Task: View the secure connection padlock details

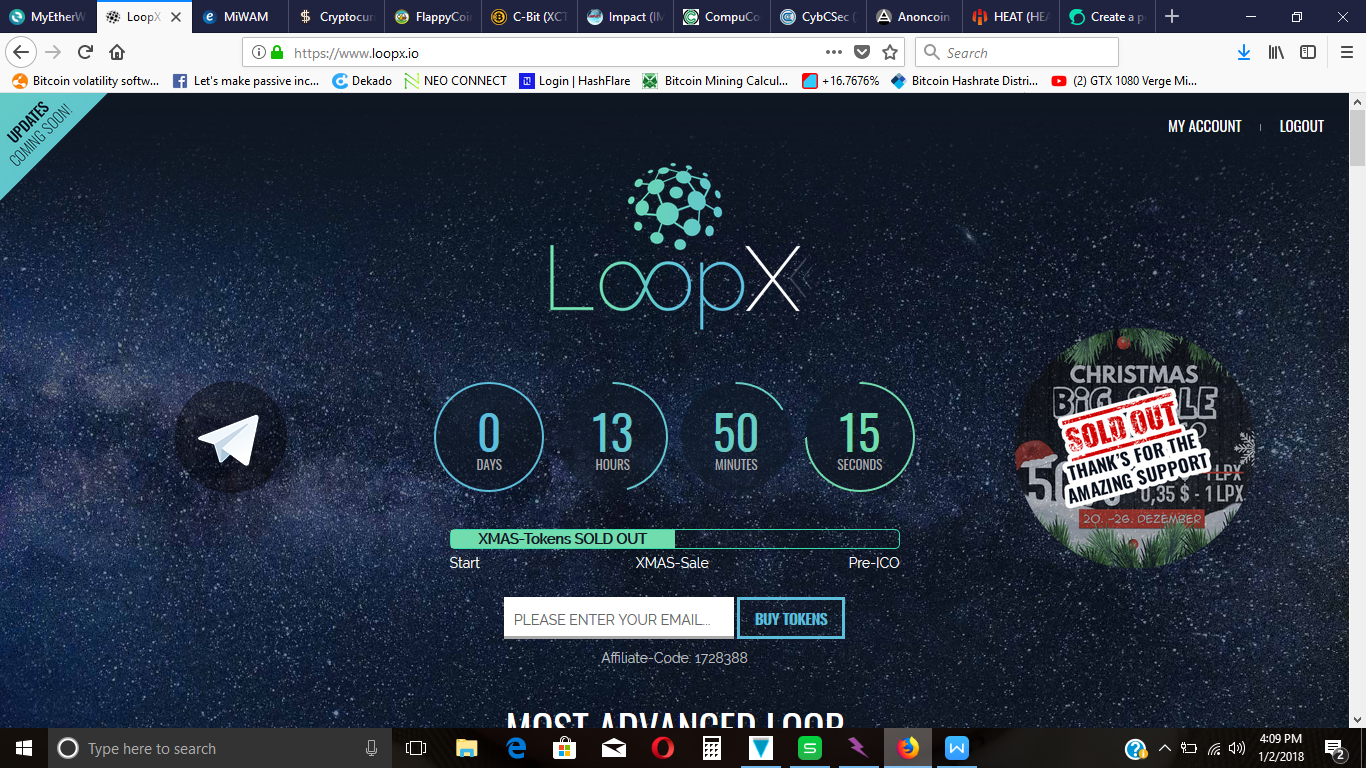Action: 277,53
